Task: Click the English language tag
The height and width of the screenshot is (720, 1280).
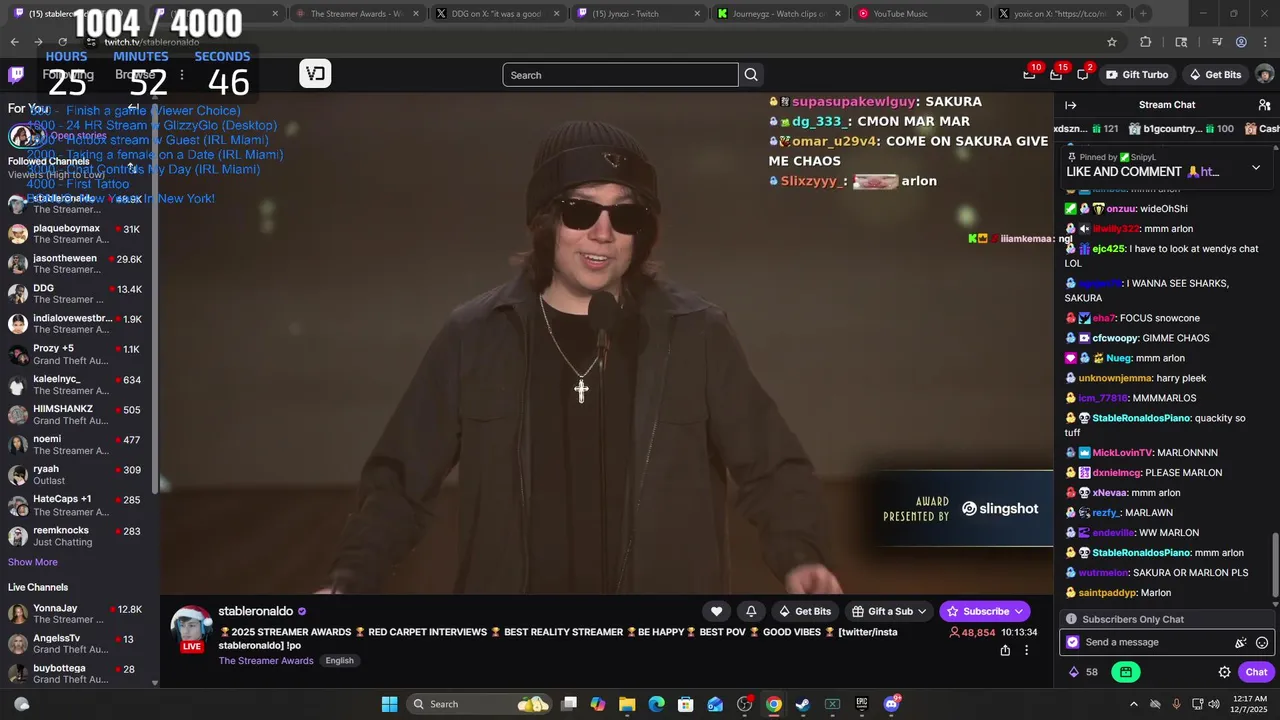Action: (339, 661)
